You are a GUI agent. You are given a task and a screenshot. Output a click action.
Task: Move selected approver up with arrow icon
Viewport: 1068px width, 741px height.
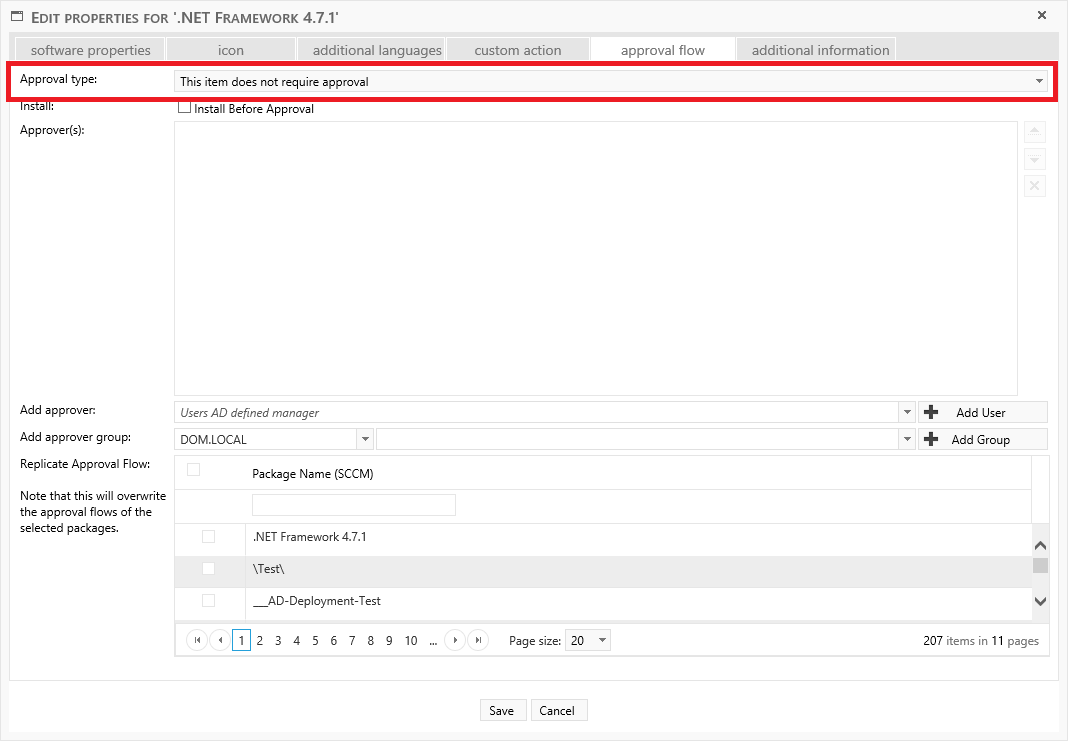1035,132
